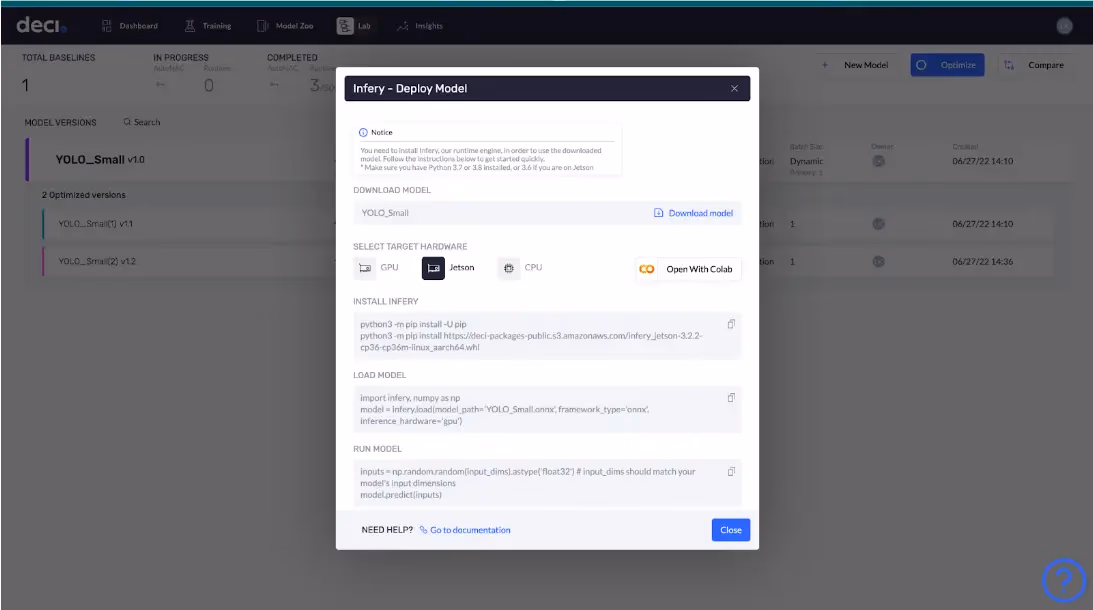Click the Open With Colab button
This screenshot has height=610, width=1093.
688,269
